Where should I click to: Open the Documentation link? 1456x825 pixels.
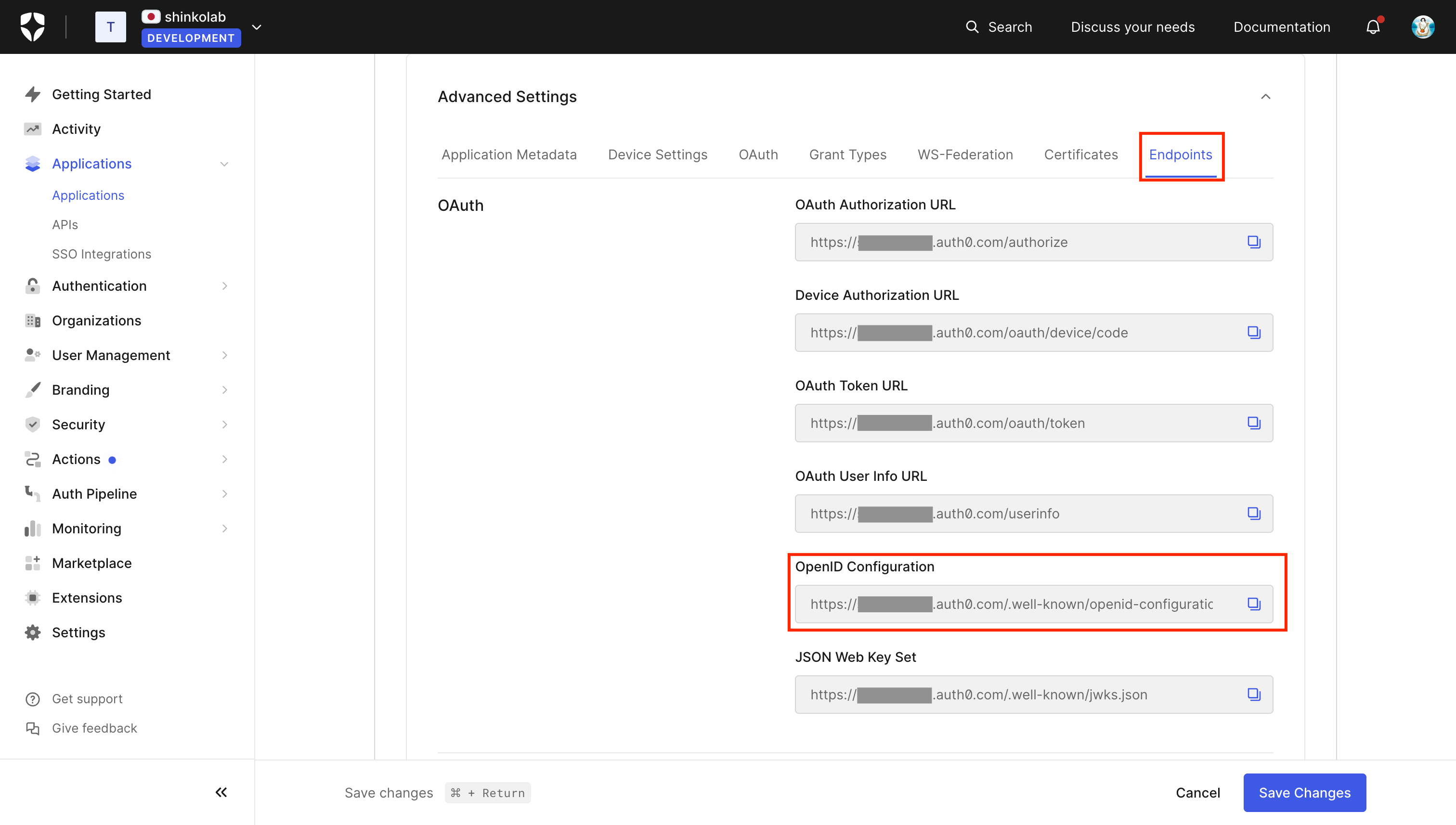click(1281, 26)
